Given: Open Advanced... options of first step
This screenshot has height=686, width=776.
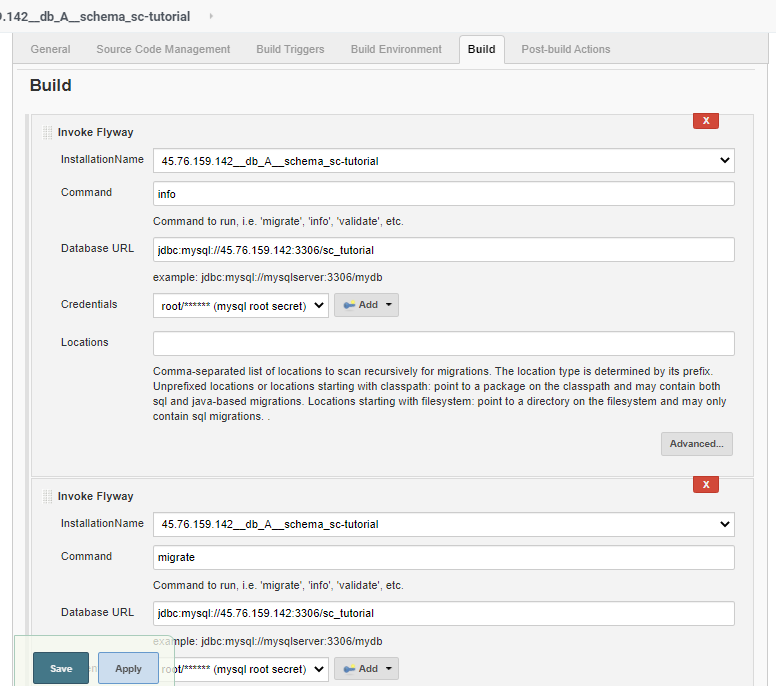Looking at the screenshot, I should click(696, 443).
